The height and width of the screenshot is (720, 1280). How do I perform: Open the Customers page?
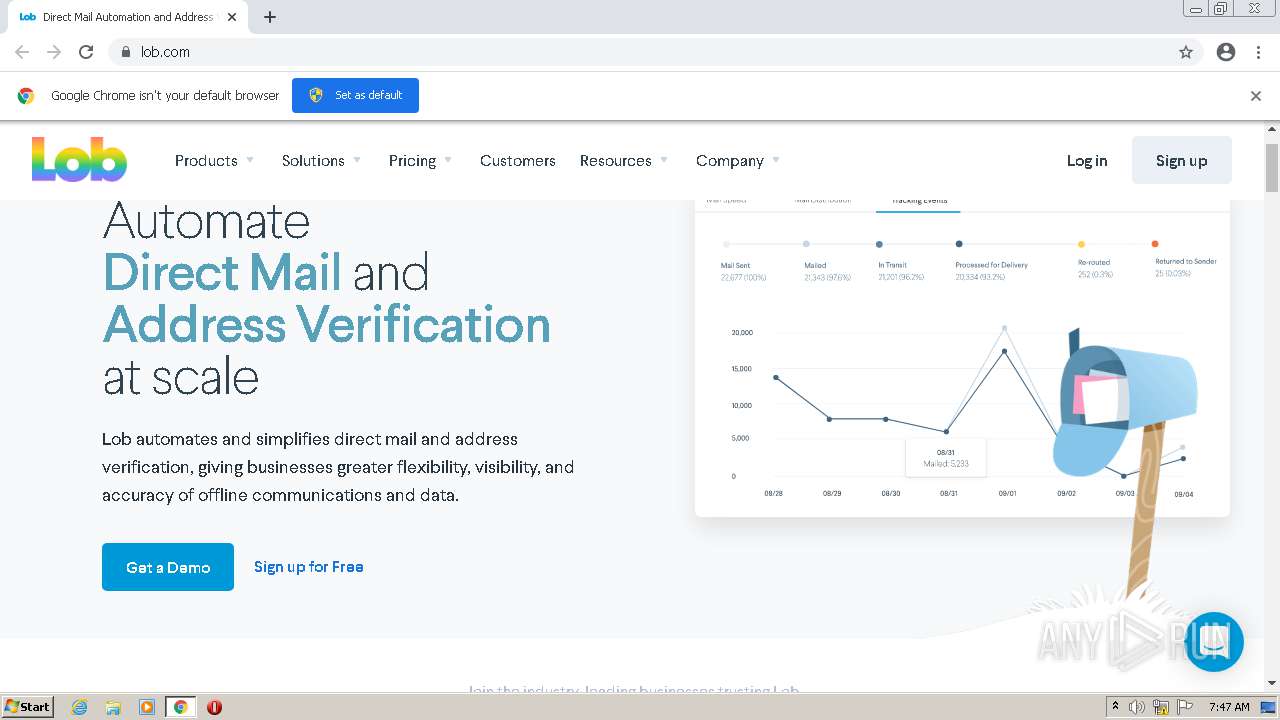pyautogui.click(x=518, y=160)
